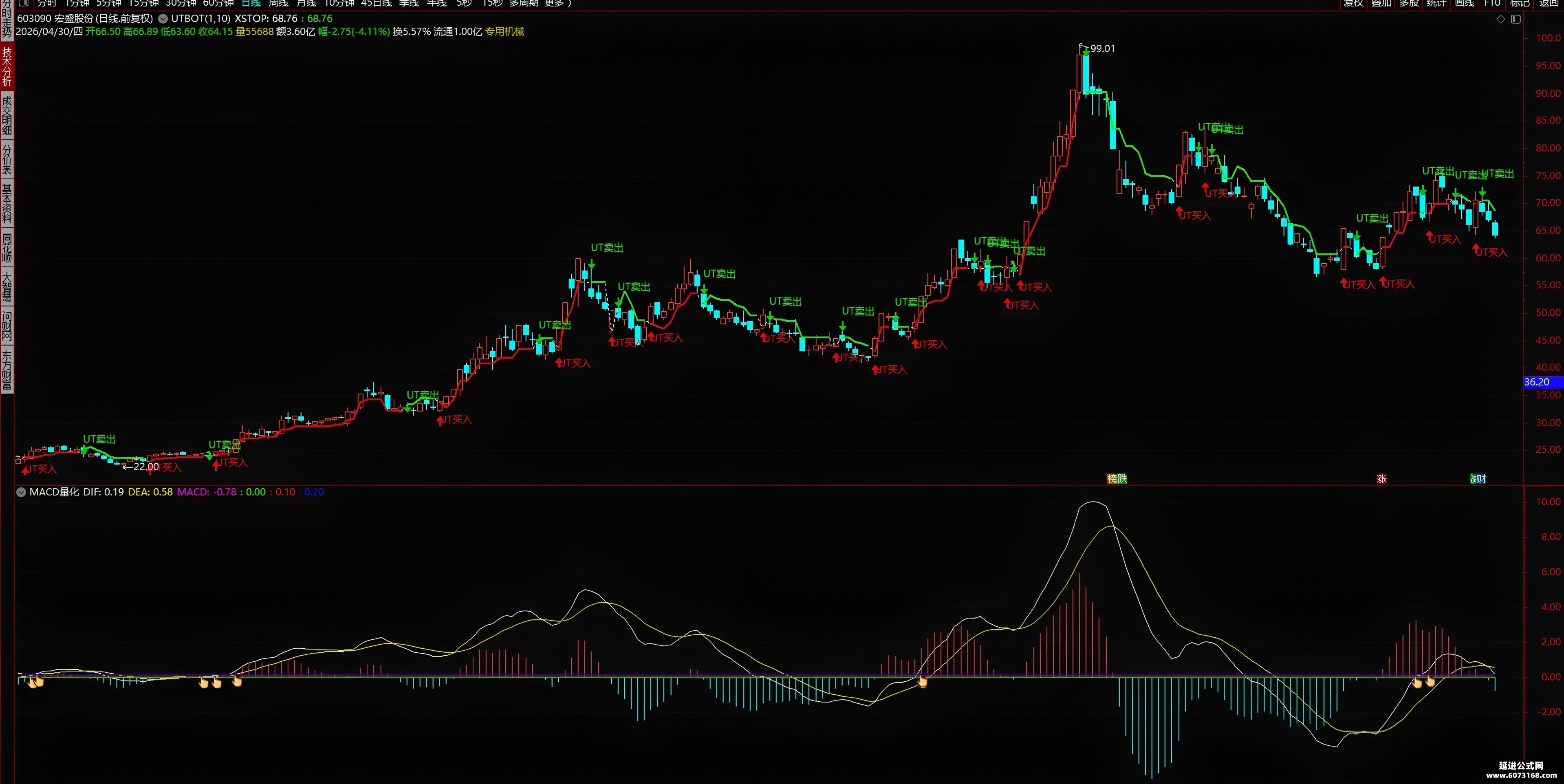Click the 36.20 blue price label
Screen dimensions: 1564x784
(x=1543, y=382)
